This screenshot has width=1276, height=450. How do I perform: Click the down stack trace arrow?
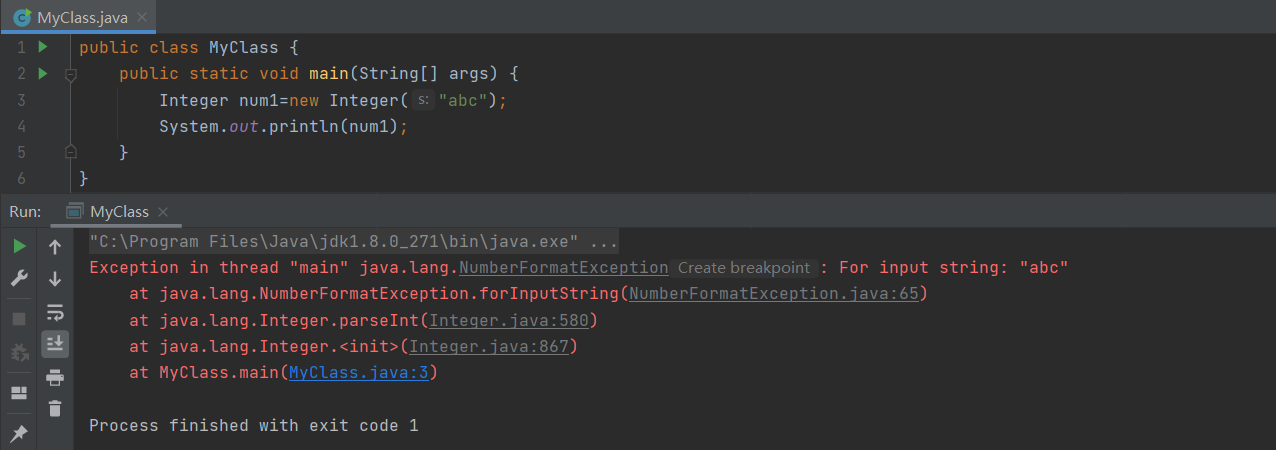(55, 279)
